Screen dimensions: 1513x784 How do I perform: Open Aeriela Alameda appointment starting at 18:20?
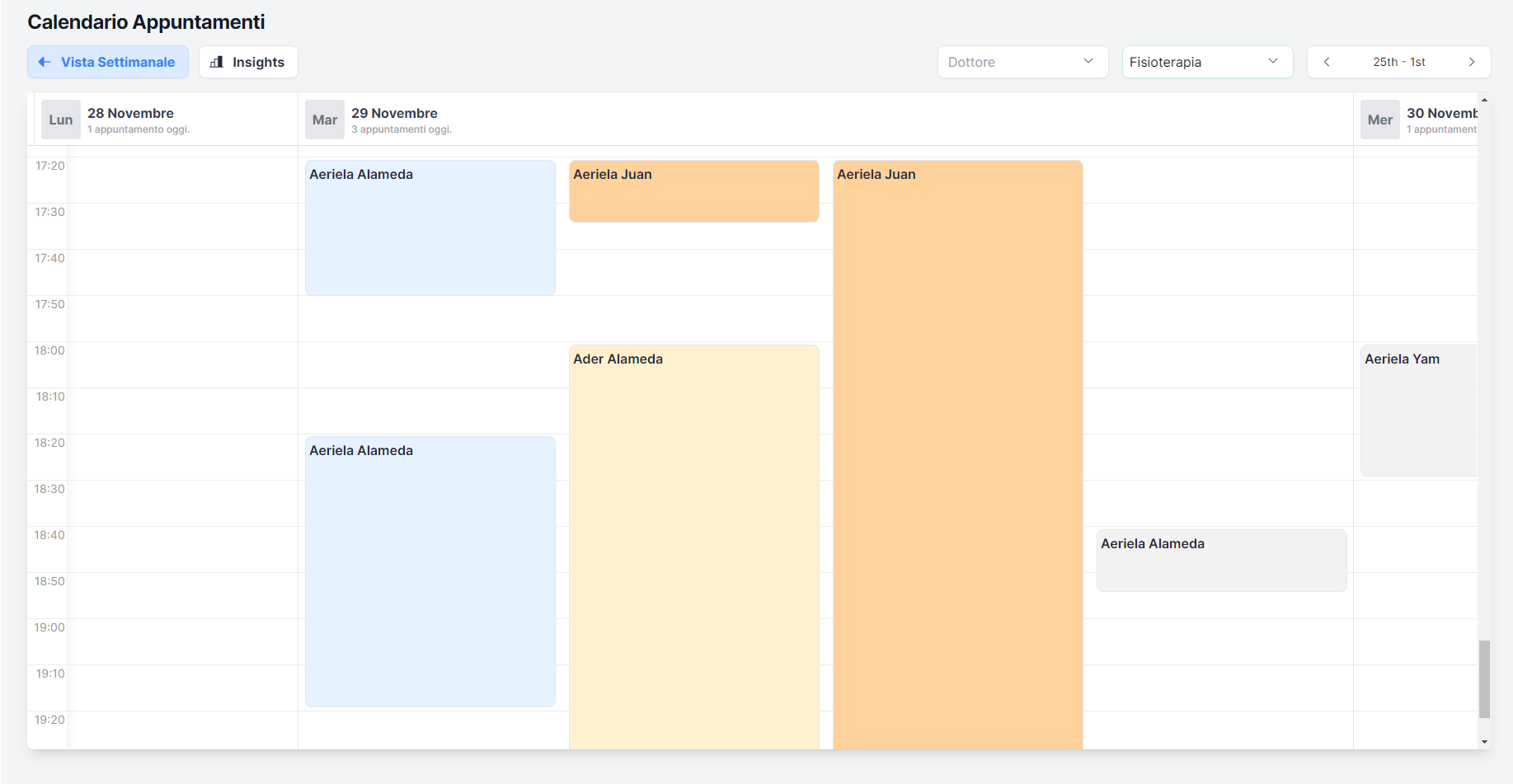click(x=430, y=570)
